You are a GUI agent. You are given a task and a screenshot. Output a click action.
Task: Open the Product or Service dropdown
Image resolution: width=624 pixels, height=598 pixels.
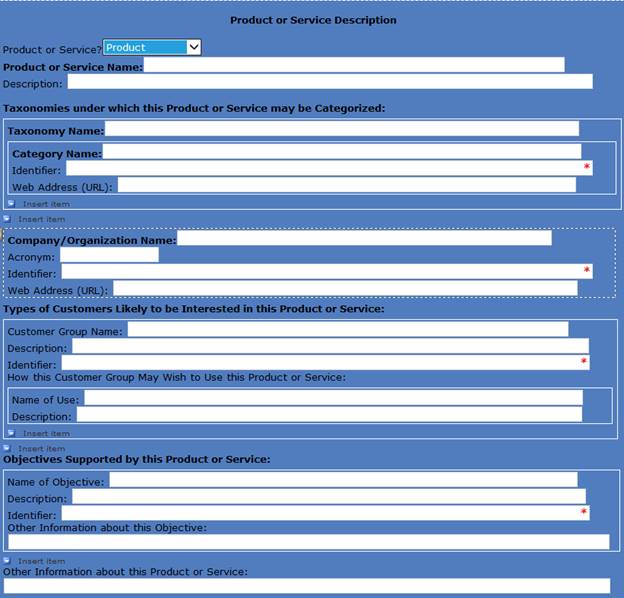pos(193,47)
